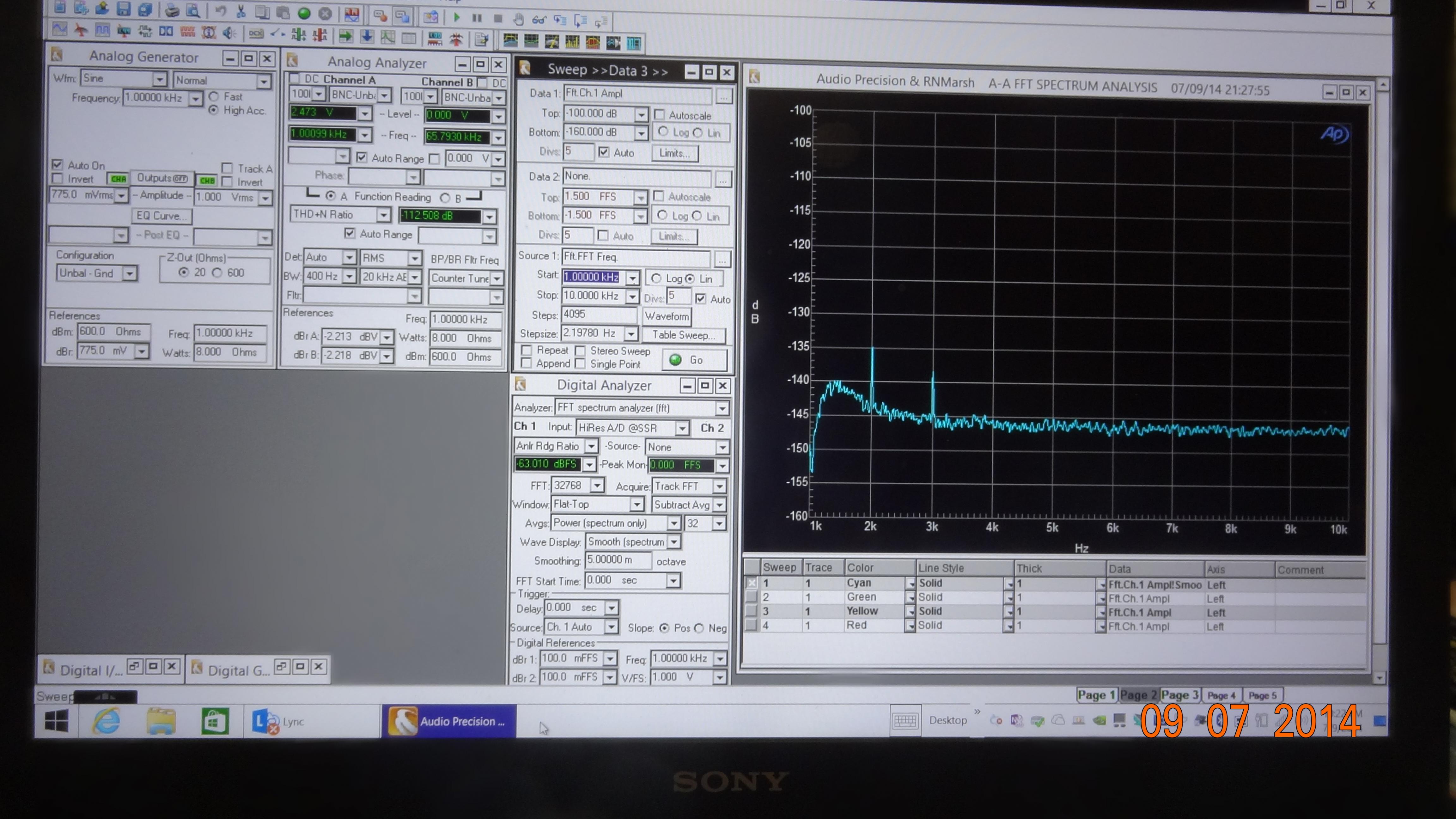Click the green right arrow toolbar icon

click(x=345, y=36)
